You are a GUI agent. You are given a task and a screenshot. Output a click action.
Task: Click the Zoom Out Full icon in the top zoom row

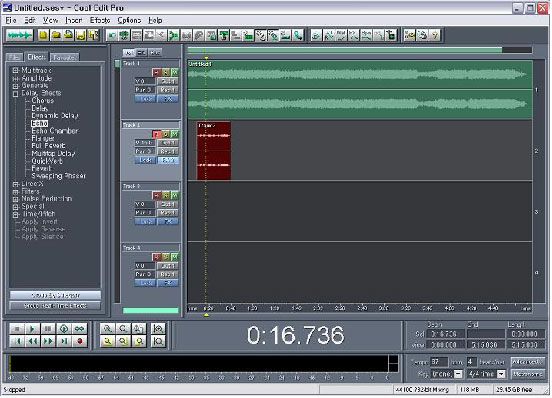(139, 329)
